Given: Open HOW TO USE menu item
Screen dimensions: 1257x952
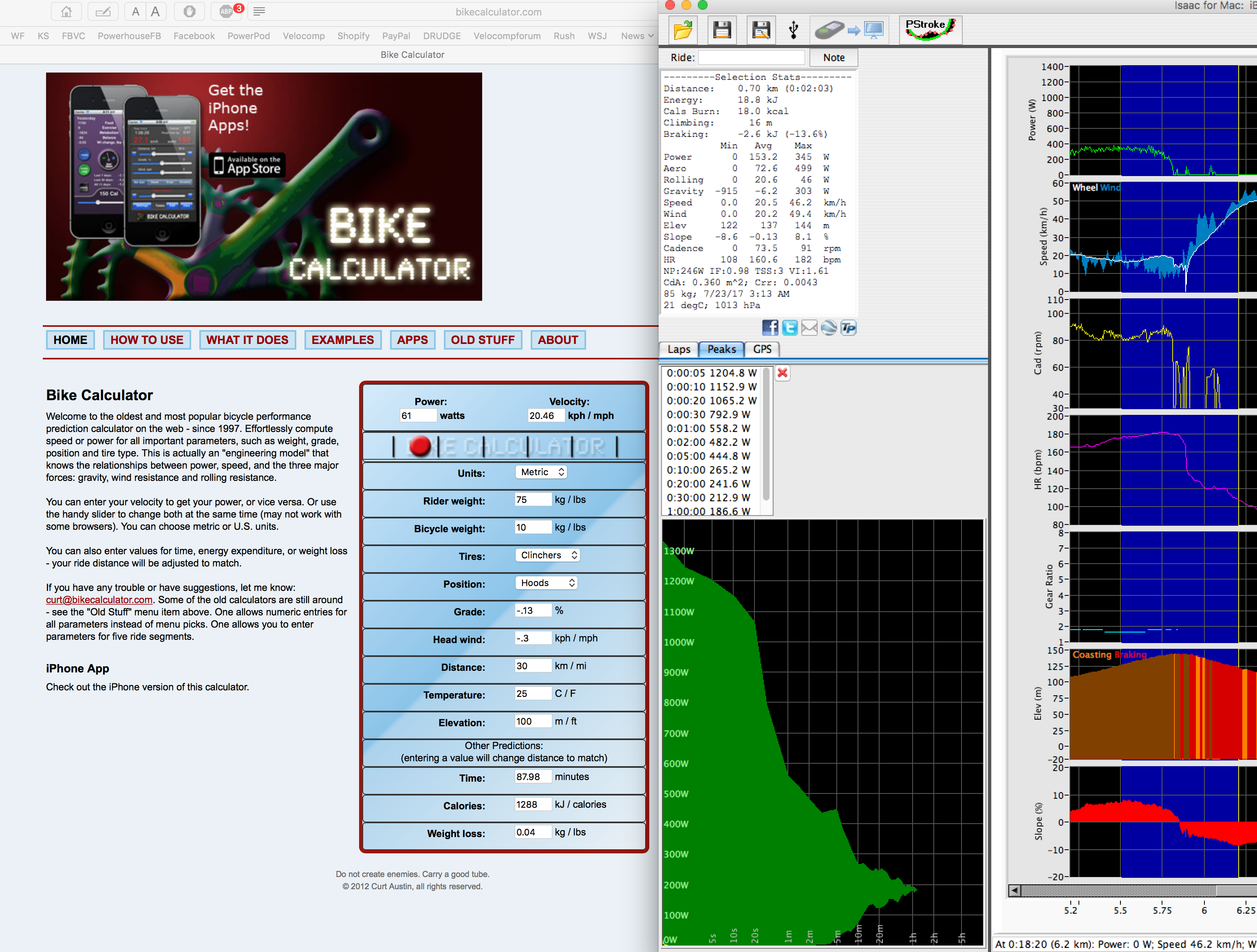Looking at the screenshot, I should tap(147, 340).
